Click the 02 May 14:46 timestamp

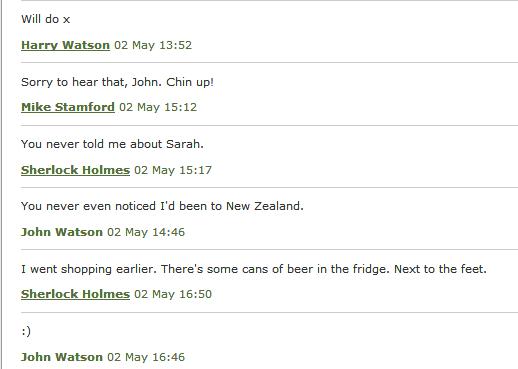coord(146,232)
